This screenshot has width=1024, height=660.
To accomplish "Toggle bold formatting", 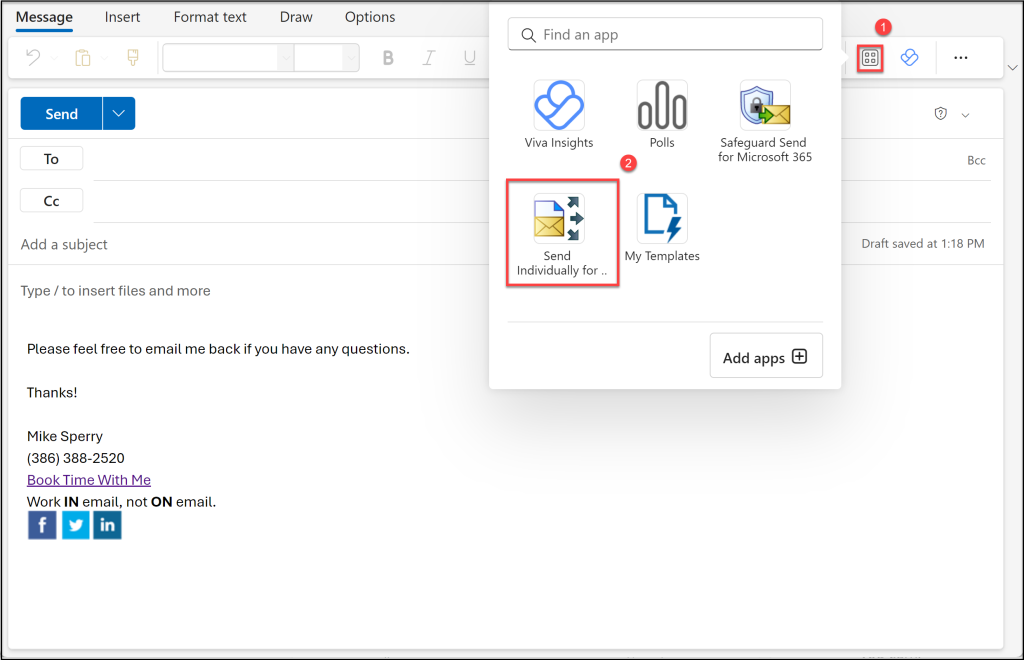I will (x=388, y=58).
